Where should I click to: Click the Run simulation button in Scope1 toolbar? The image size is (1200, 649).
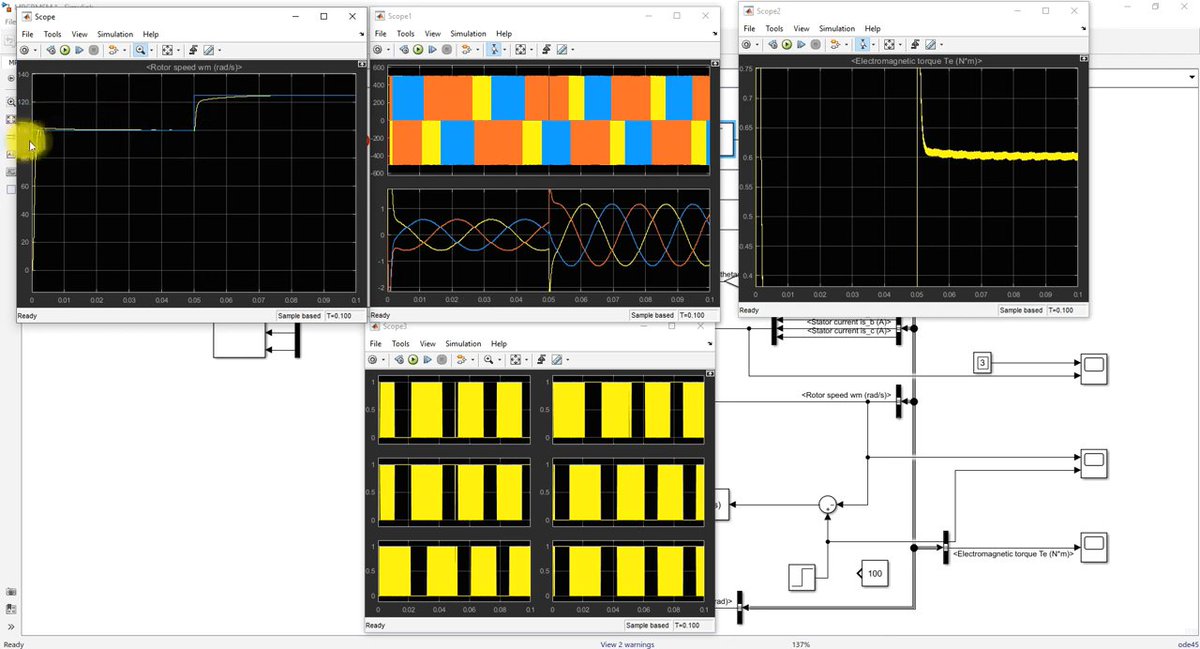tap(418, 50)
